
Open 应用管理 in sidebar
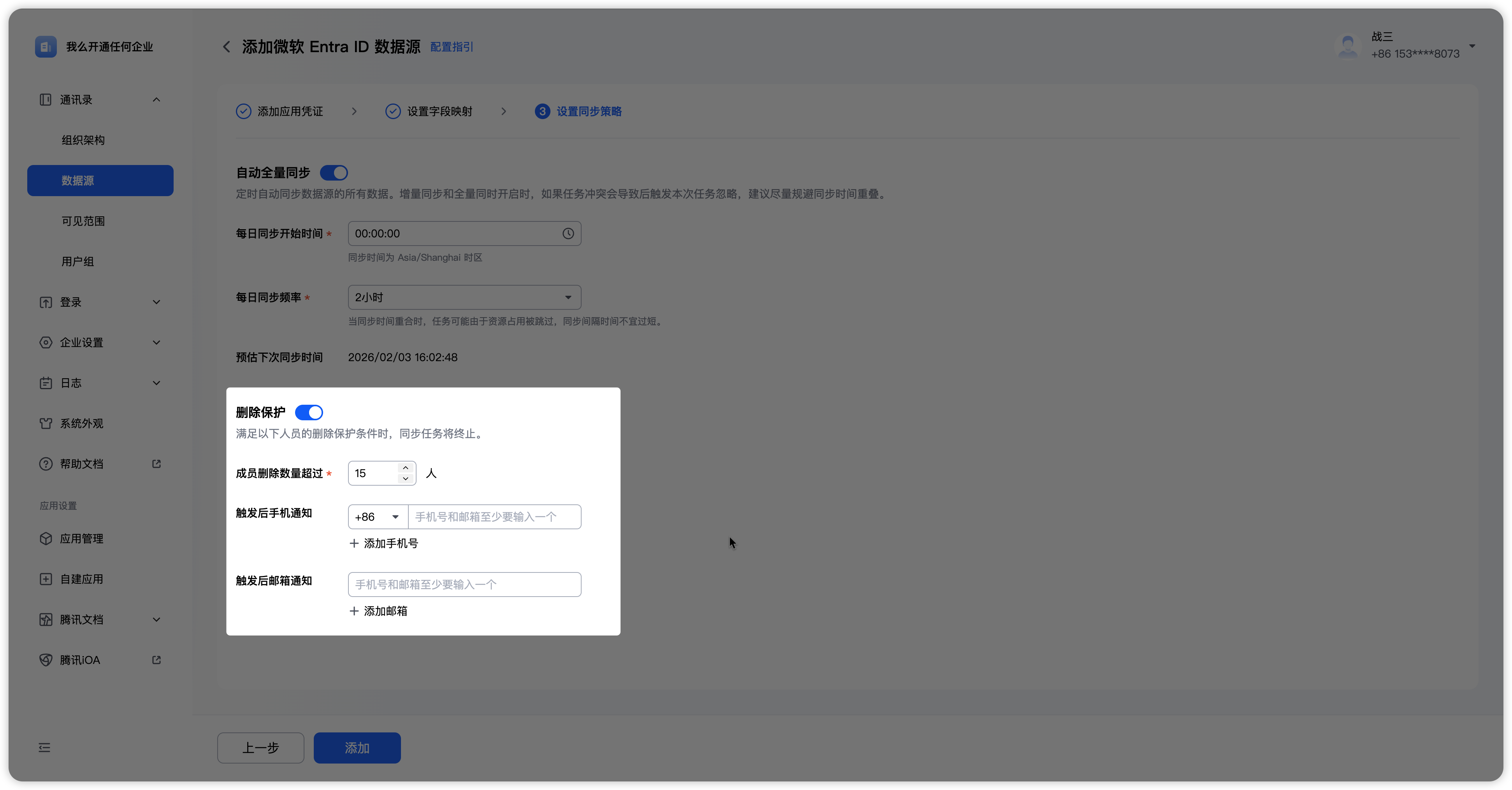point(81,538)
